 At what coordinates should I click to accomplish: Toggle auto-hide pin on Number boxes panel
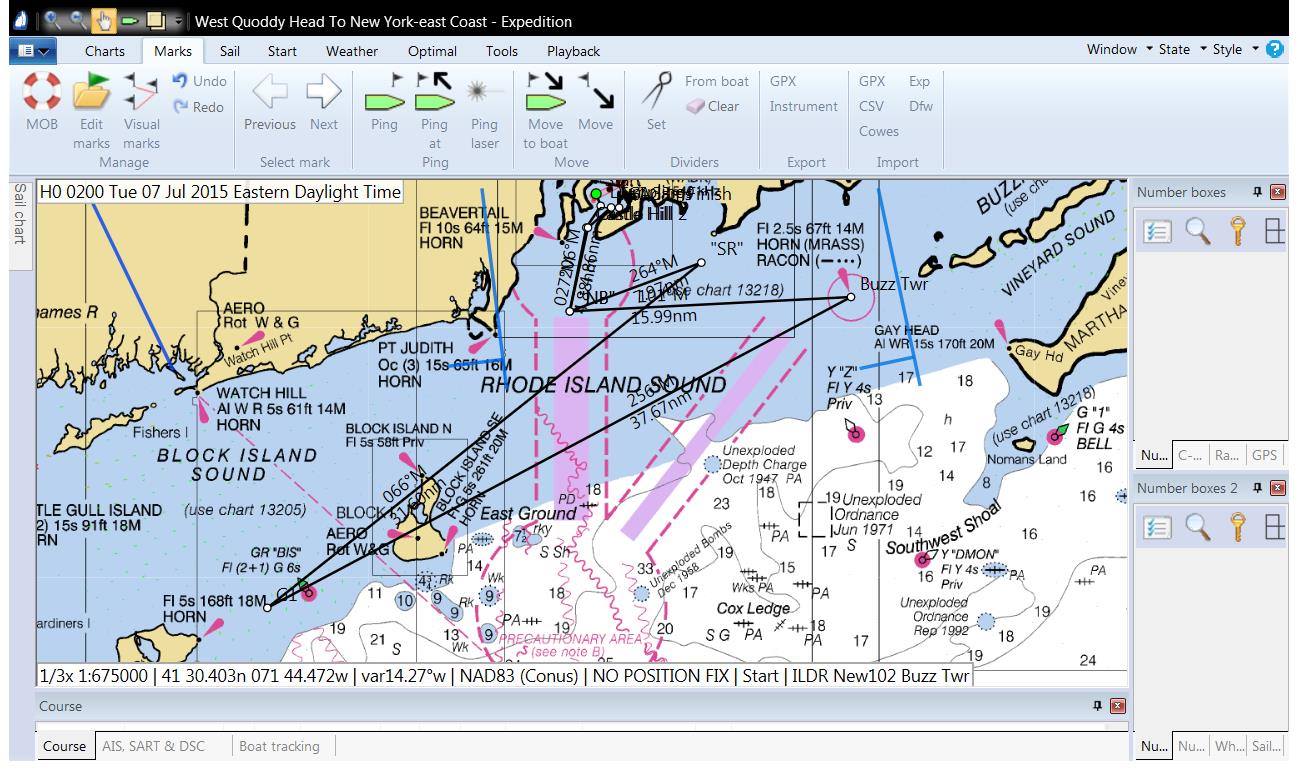(x=1257, y=192)
